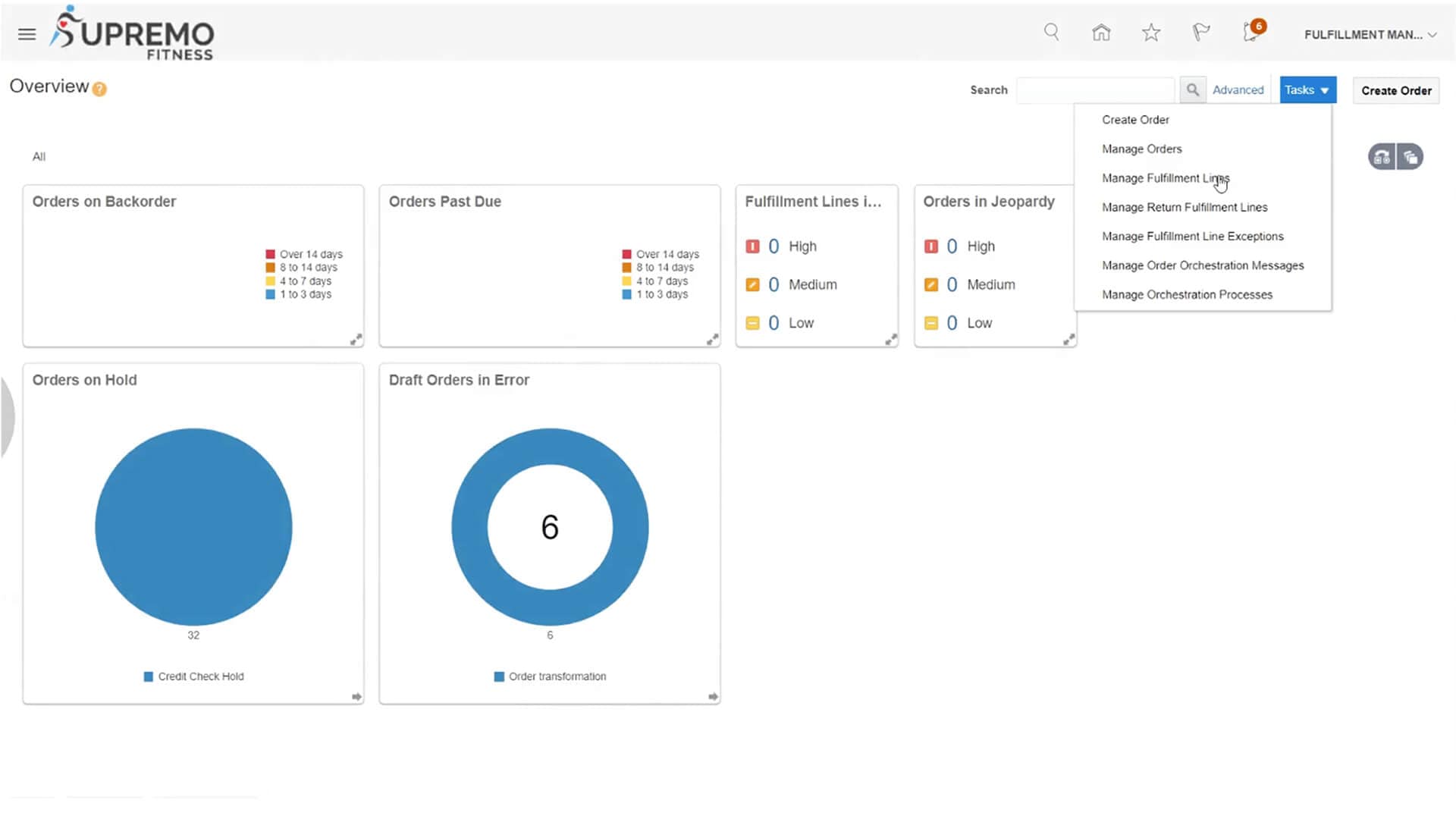Open global search with the magnifier icon
Image resolution: width=1456 pixels, height=819 pixels.
[x=1051, y=32]
